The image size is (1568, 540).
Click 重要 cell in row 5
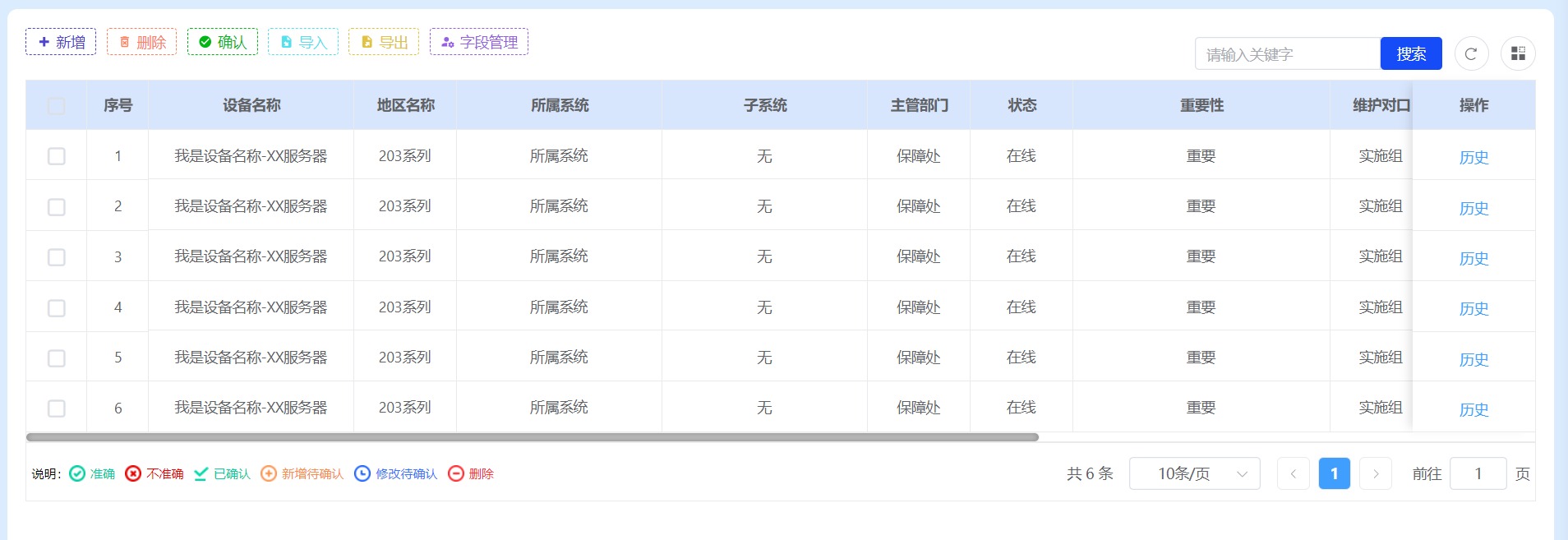coord(1201,358)
